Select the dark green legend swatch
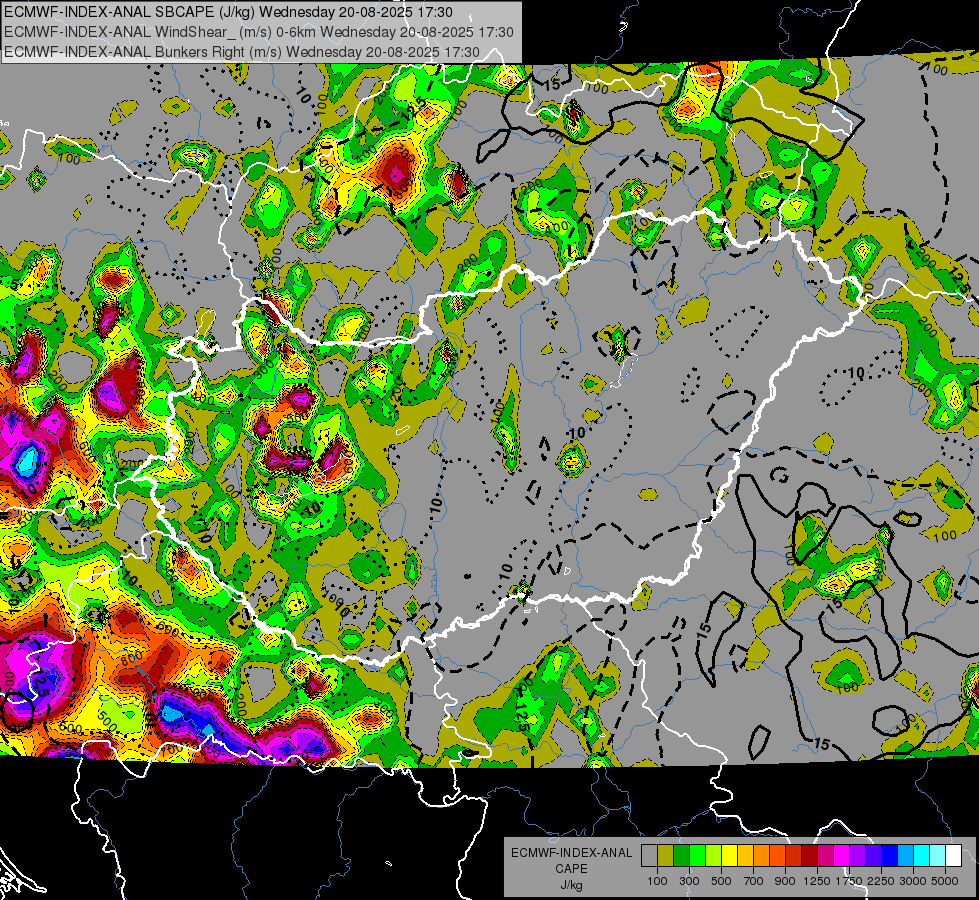This screenshot has width=979, height=900. 681,856
